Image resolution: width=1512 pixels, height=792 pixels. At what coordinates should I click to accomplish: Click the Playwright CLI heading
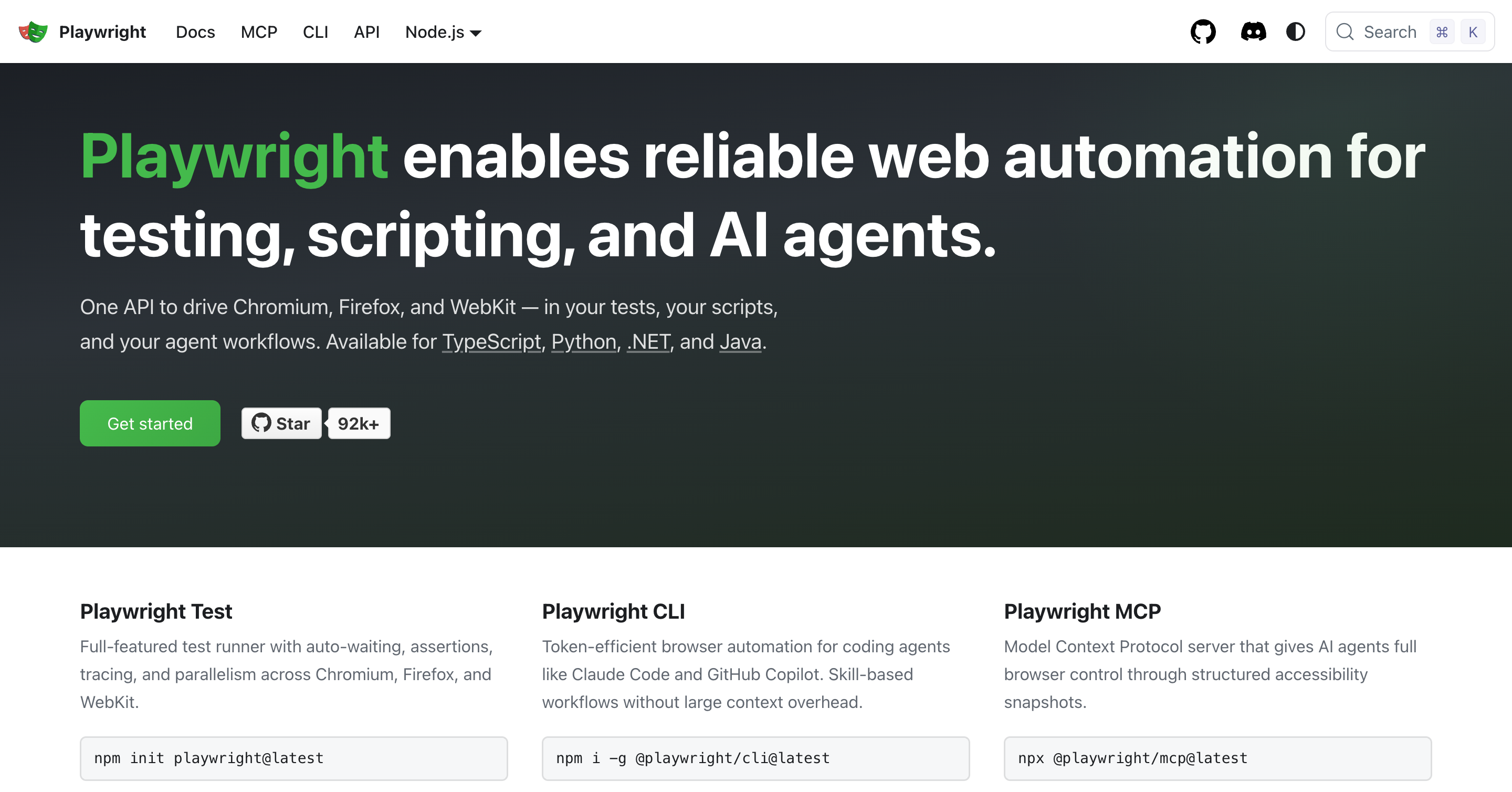point(613,611)
